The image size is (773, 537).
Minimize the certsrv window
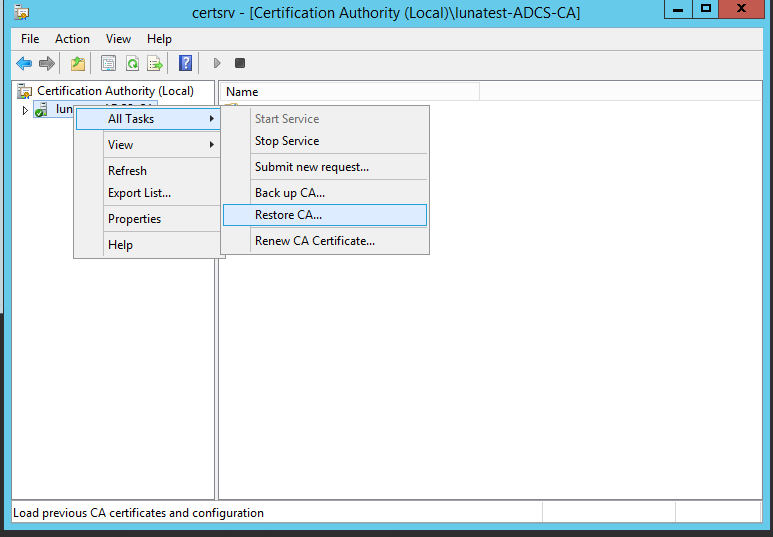[678, 9]
